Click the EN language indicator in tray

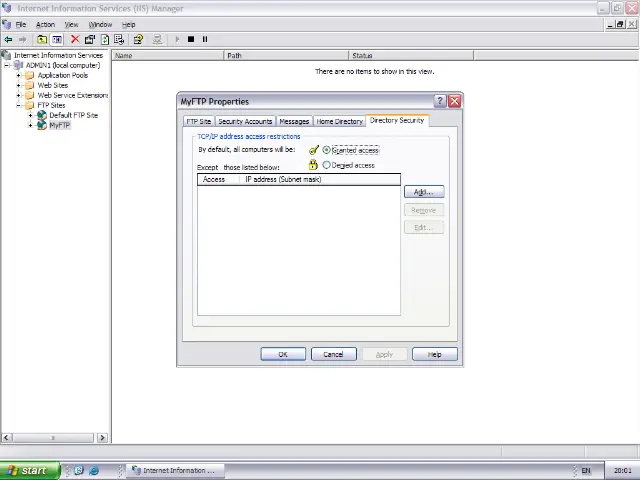pos(586,471)
